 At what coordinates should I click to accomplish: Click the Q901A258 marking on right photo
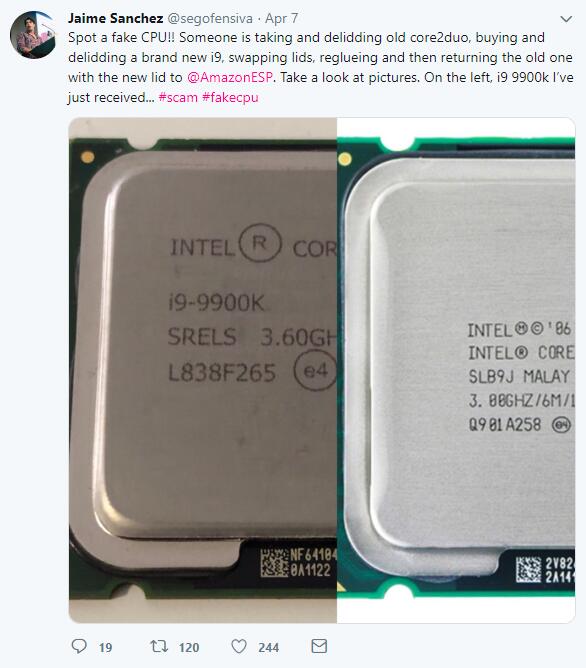coord(504,425)
